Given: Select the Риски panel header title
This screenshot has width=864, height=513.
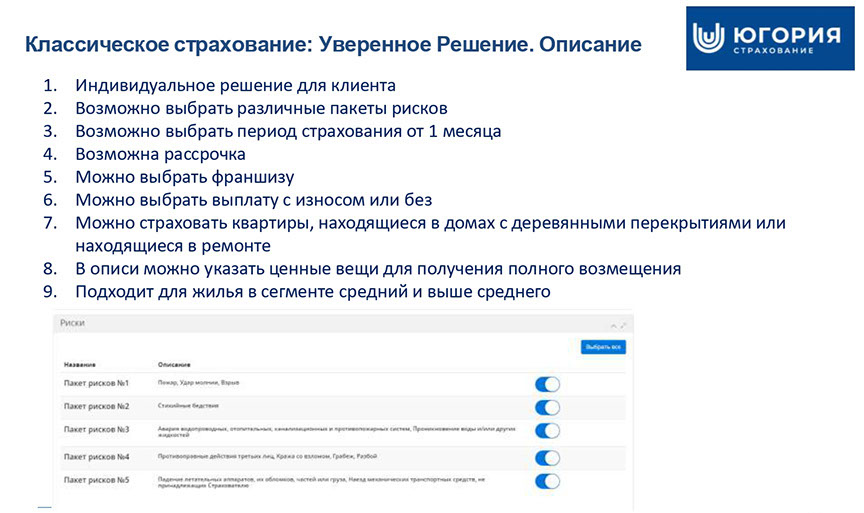Looking at the screenshot, I should tap(72, 324).
